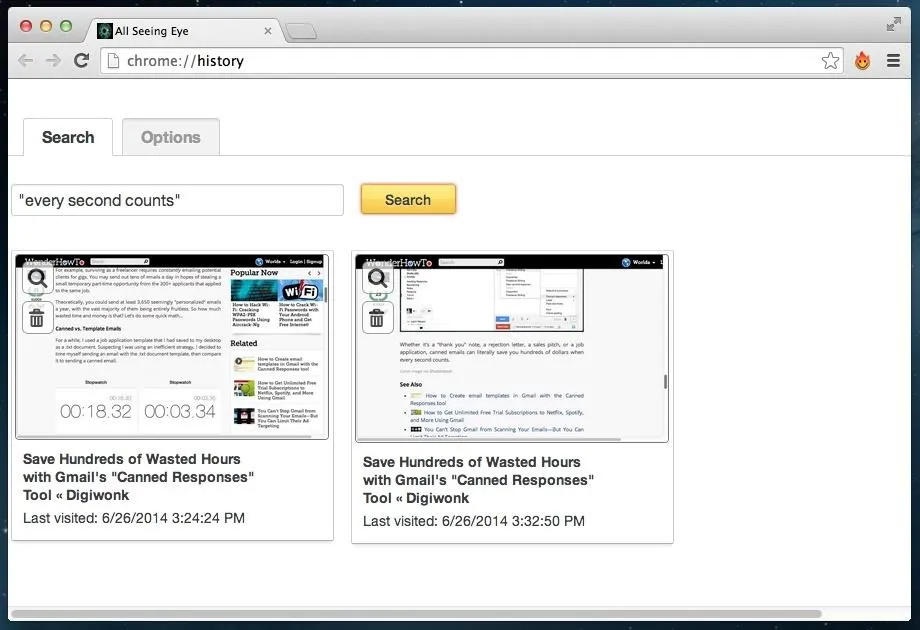
Task: Open title link of 3:24:24 PM result
Action: pyautogui.click(x=138, y=477)
